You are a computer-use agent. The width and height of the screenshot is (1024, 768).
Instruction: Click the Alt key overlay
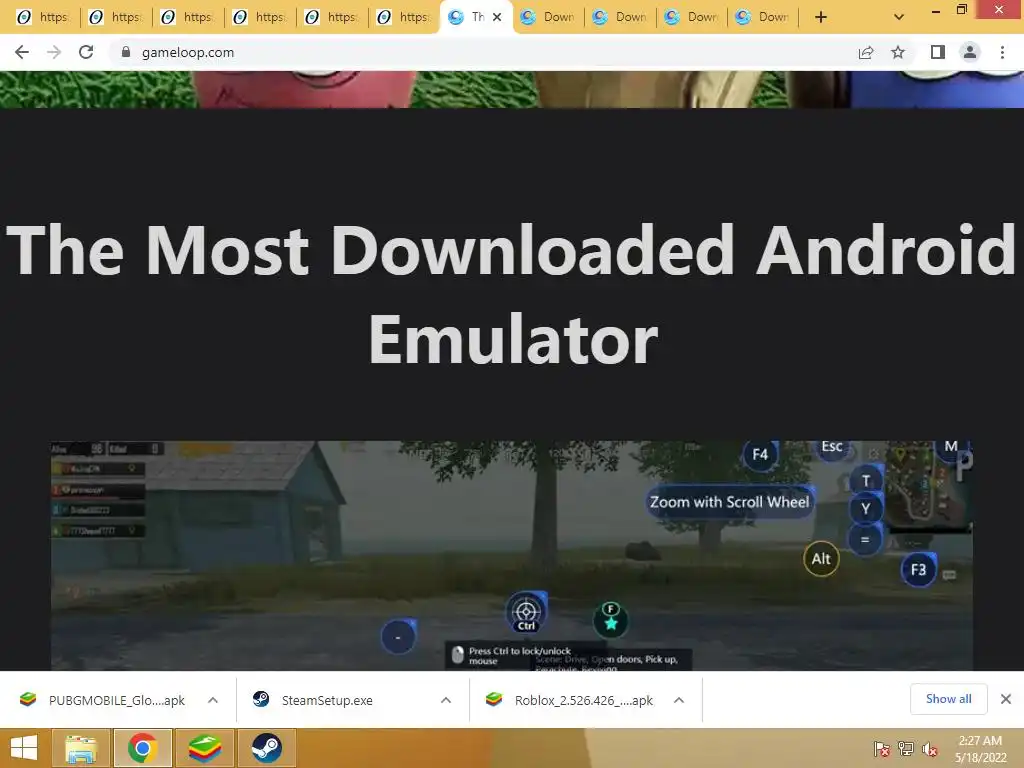coord(821,559)
